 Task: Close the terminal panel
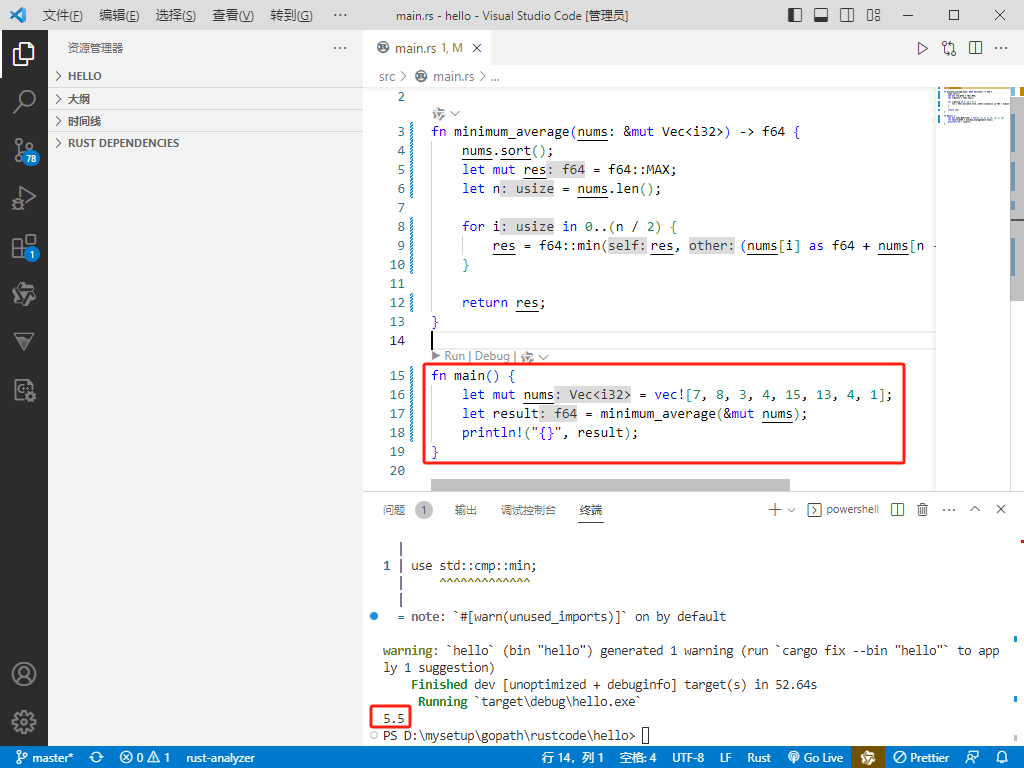pos(1000,509)
